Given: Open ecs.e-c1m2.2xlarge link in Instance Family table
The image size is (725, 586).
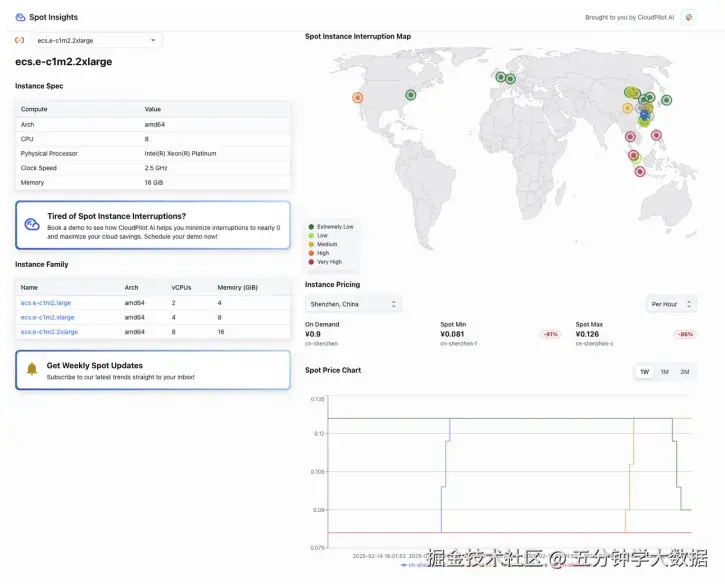Looking at the screenshot, I should pyautogui.click(x=49, y=332).
